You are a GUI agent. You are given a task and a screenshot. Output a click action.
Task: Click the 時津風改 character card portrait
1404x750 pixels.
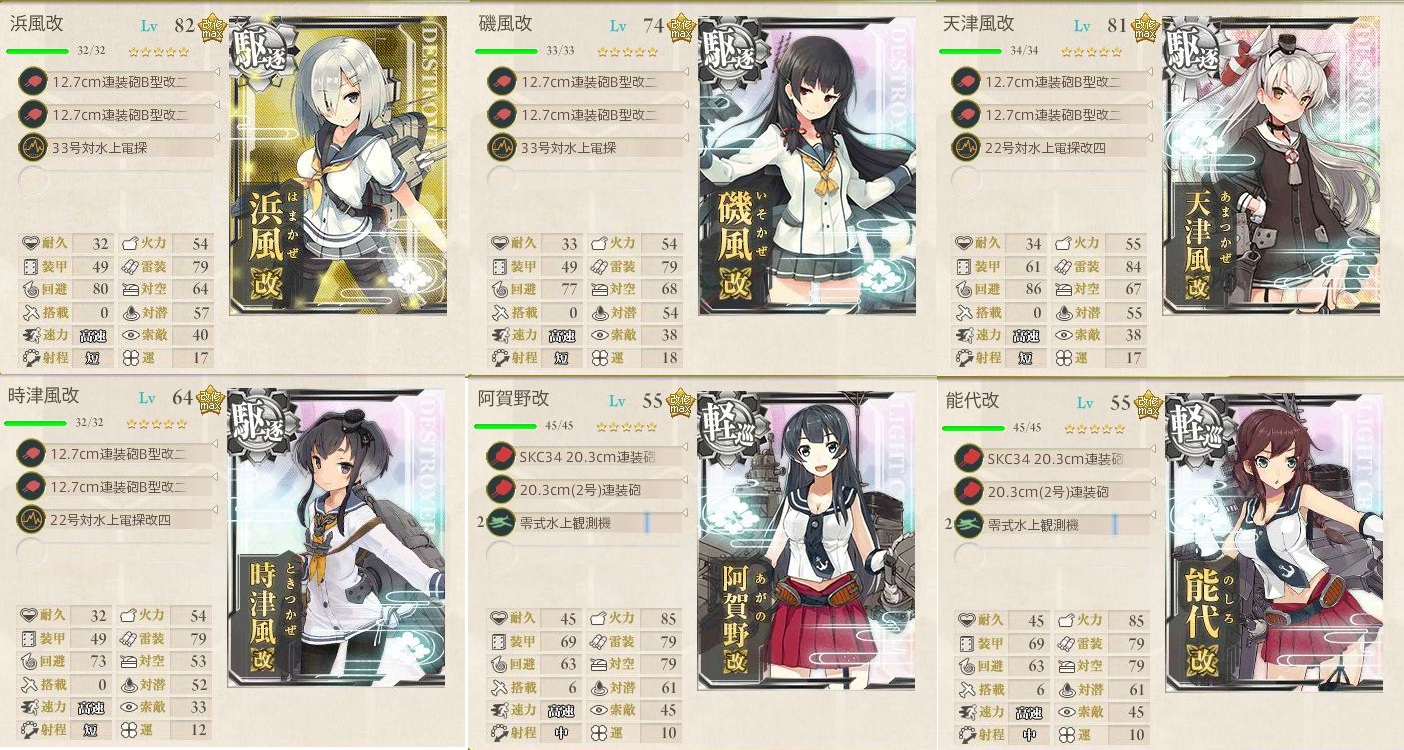tap(335, 537)
